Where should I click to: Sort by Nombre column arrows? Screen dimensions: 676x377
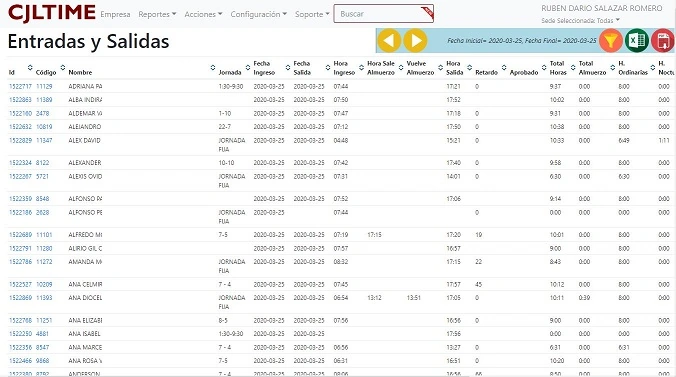(x=213, y=67)
